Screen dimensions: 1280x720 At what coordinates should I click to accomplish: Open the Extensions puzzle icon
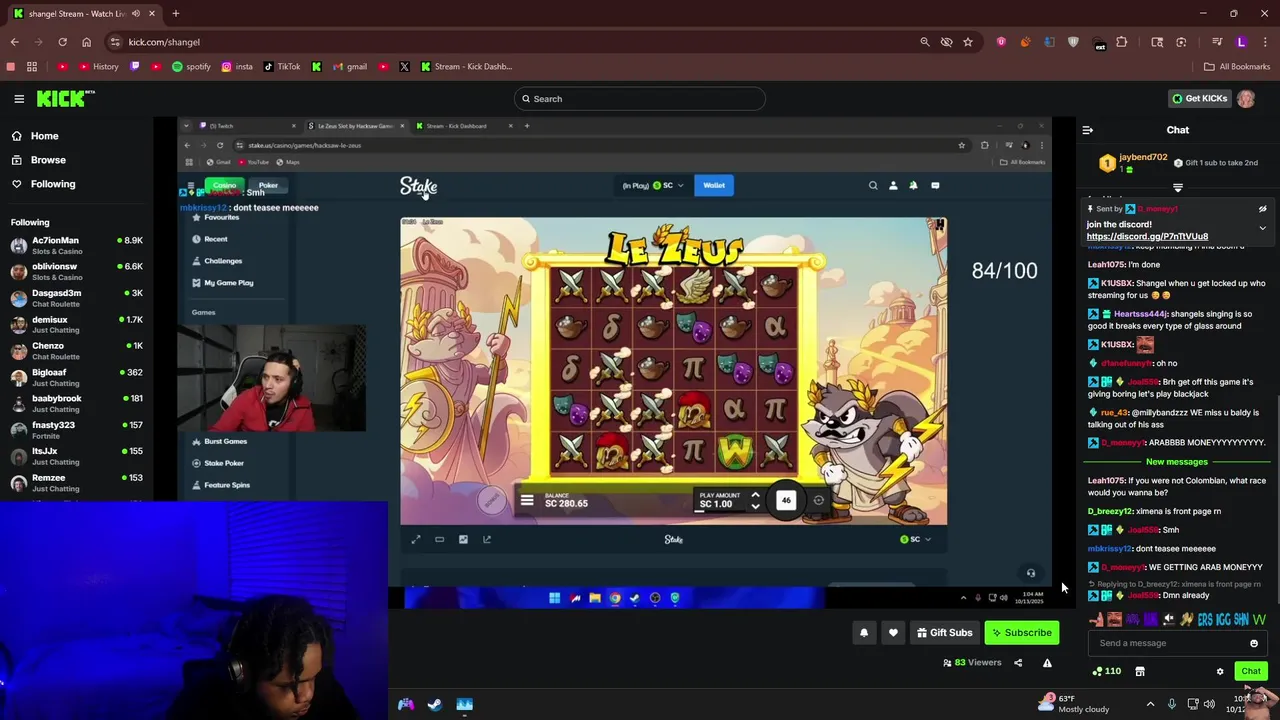1121,42
